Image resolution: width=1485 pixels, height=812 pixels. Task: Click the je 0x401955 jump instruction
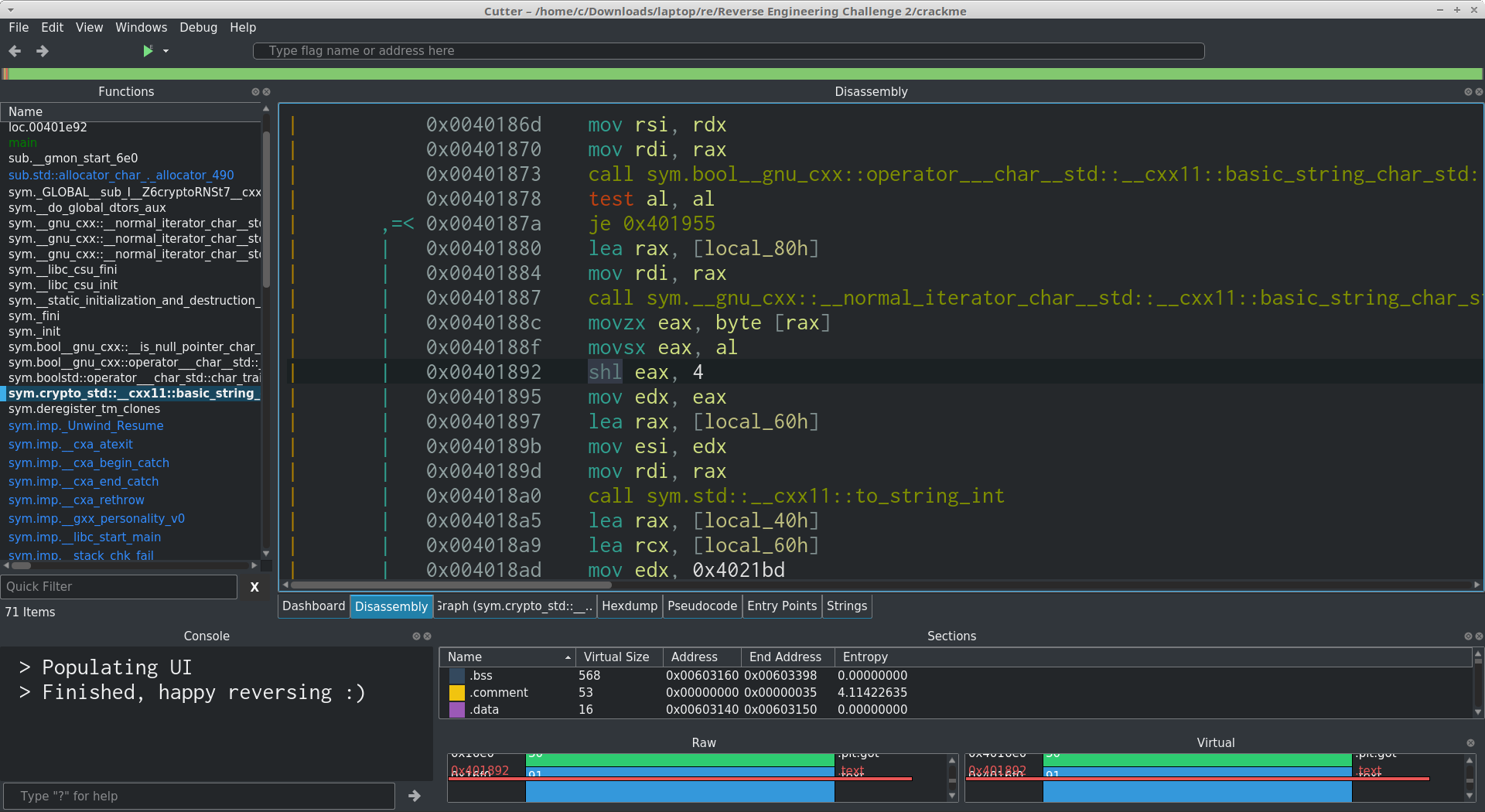coord(651,224)
